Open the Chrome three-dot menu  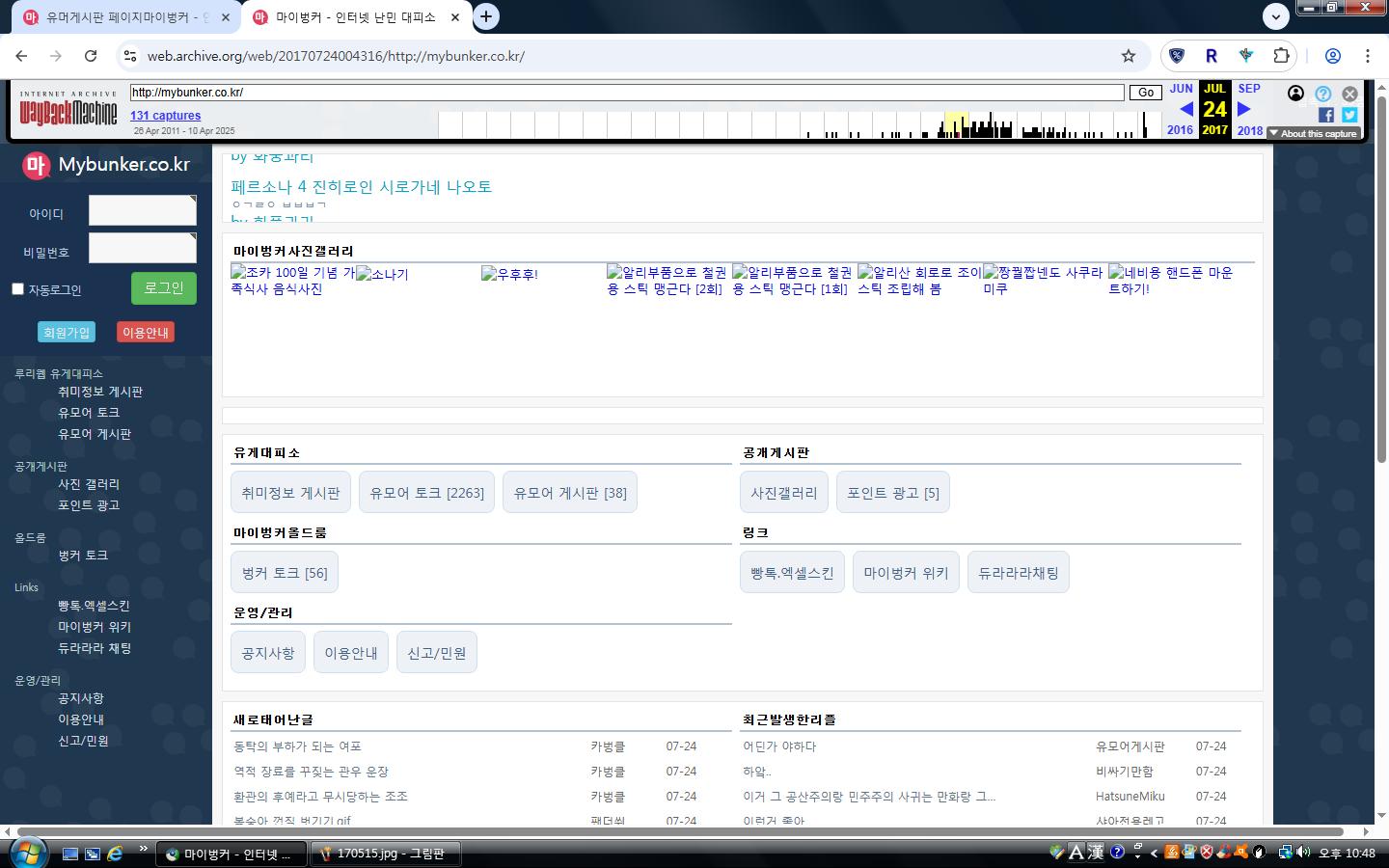1367,56
